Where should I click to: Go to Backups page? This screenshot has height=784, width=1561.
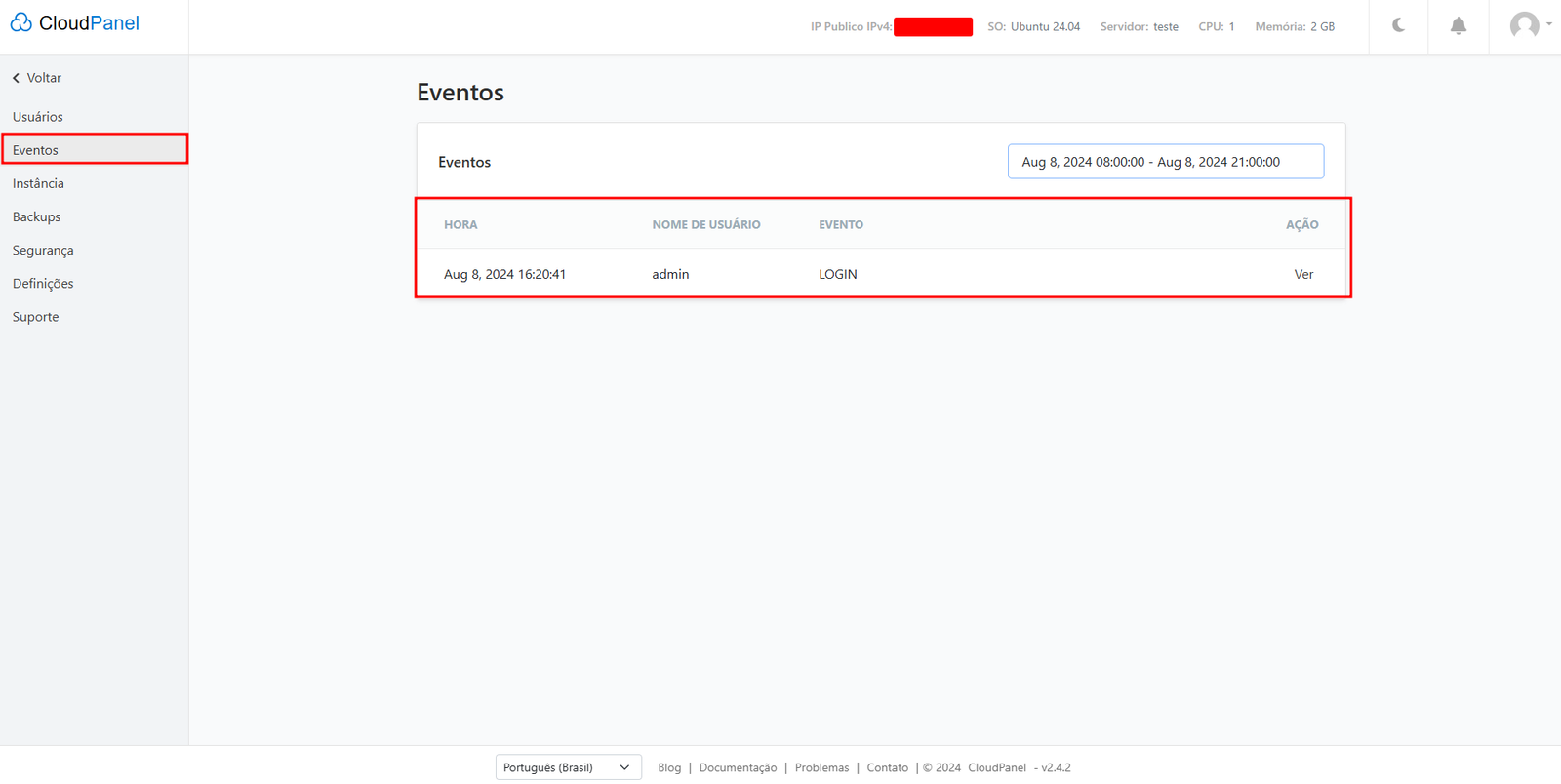[37, 216]
